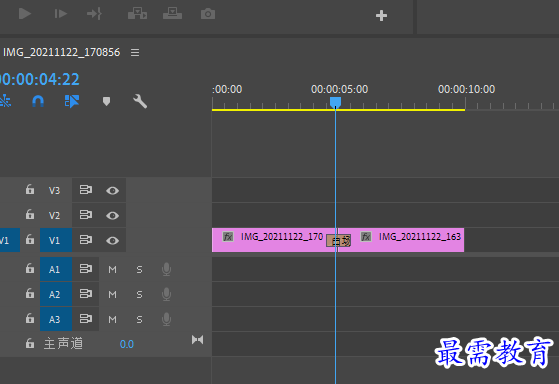
Task: Enable voice-over record on A3
Action: click(x=166, y=319)
